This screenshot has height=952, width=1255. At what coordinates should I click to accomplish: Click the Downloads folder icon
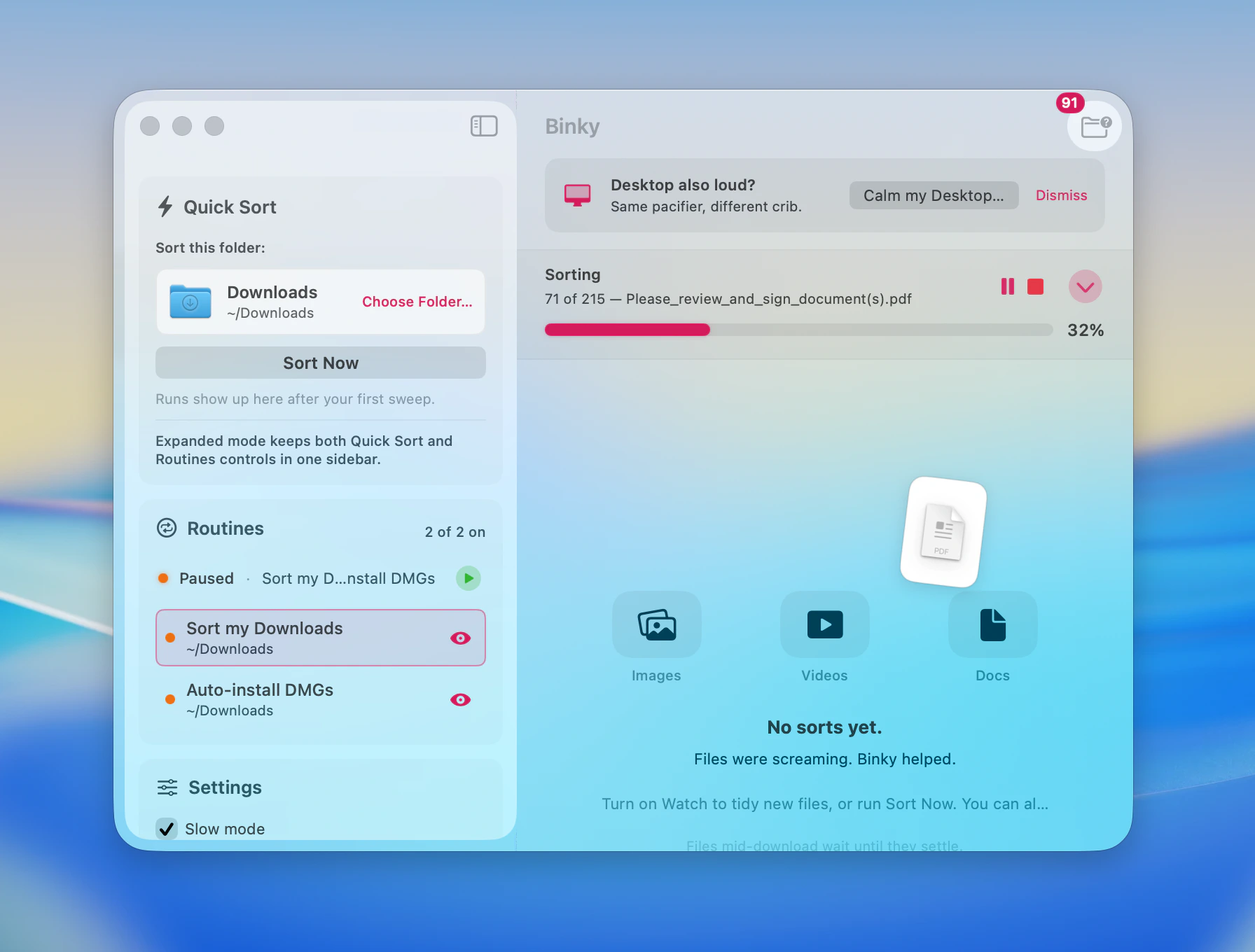click(x=190, y=302)
